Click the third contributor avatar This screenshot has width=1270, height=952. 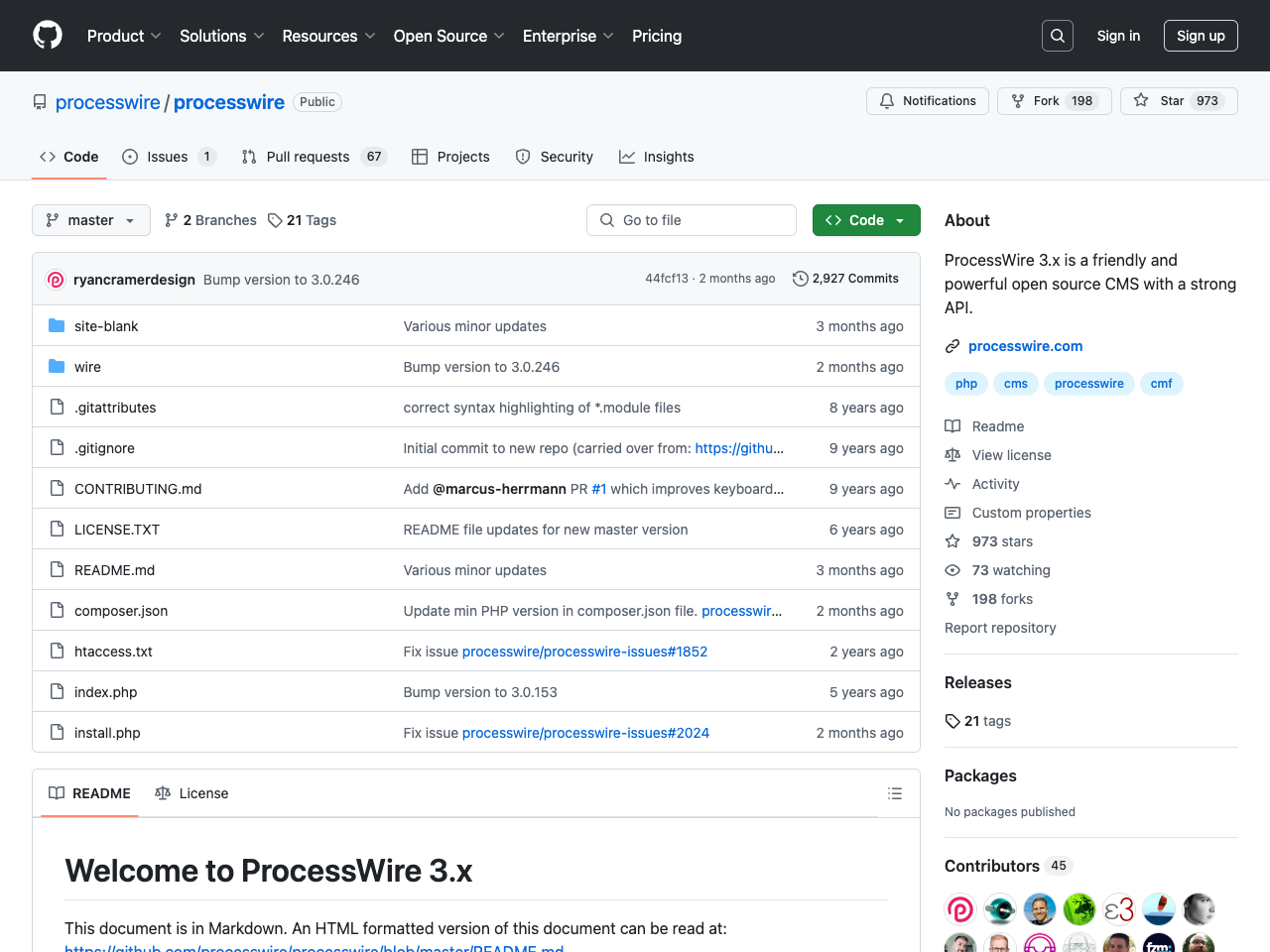[1040, 909]
